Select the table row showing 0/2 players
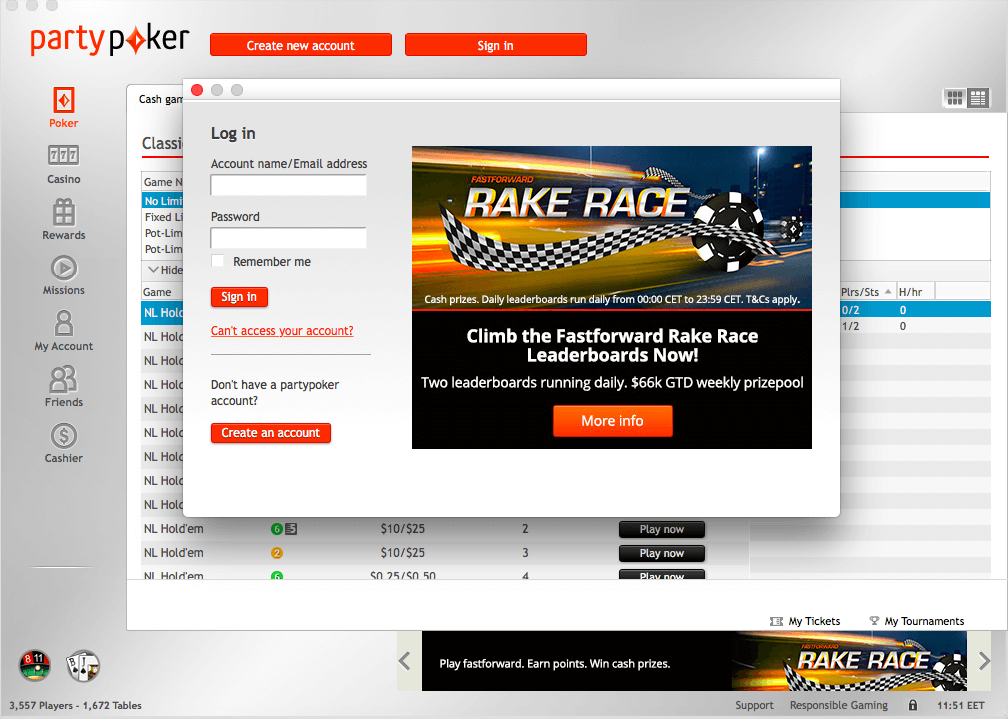 click(x=915, y=310)
